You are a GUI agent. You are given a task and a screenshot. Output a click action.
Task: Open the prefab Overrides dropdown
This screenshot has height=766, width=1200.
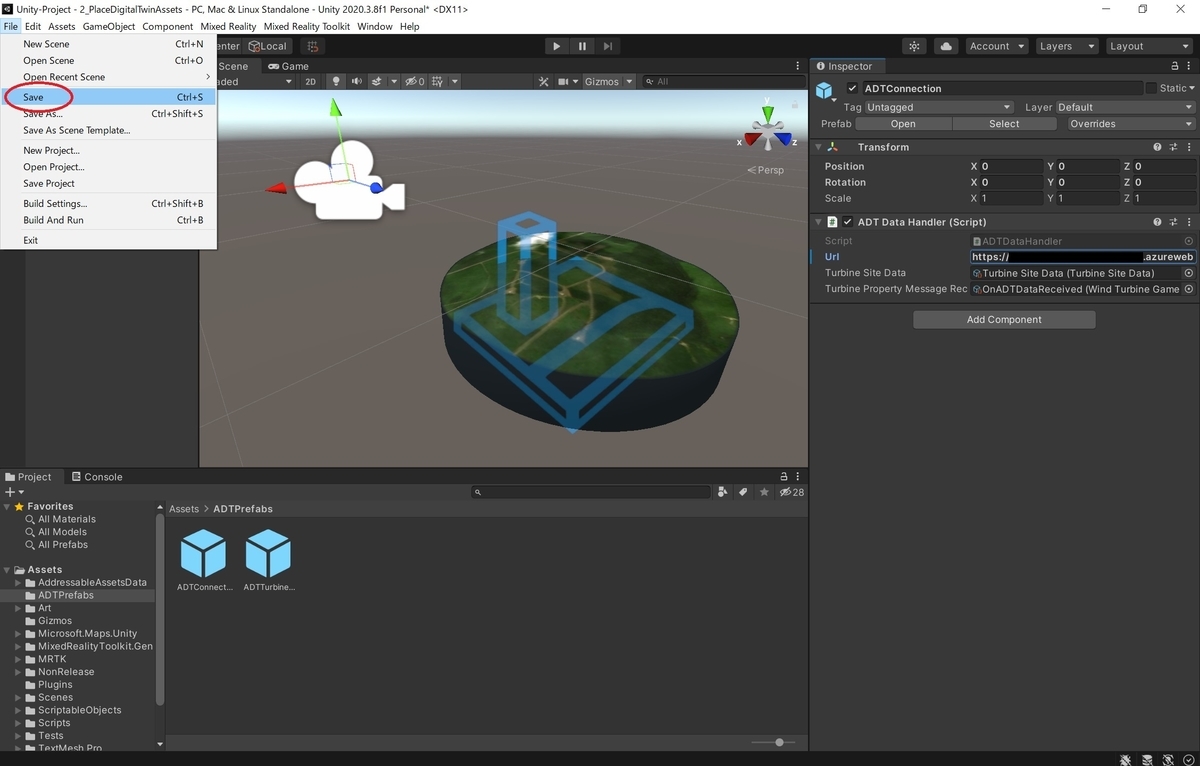click(x=1130, y=124)
